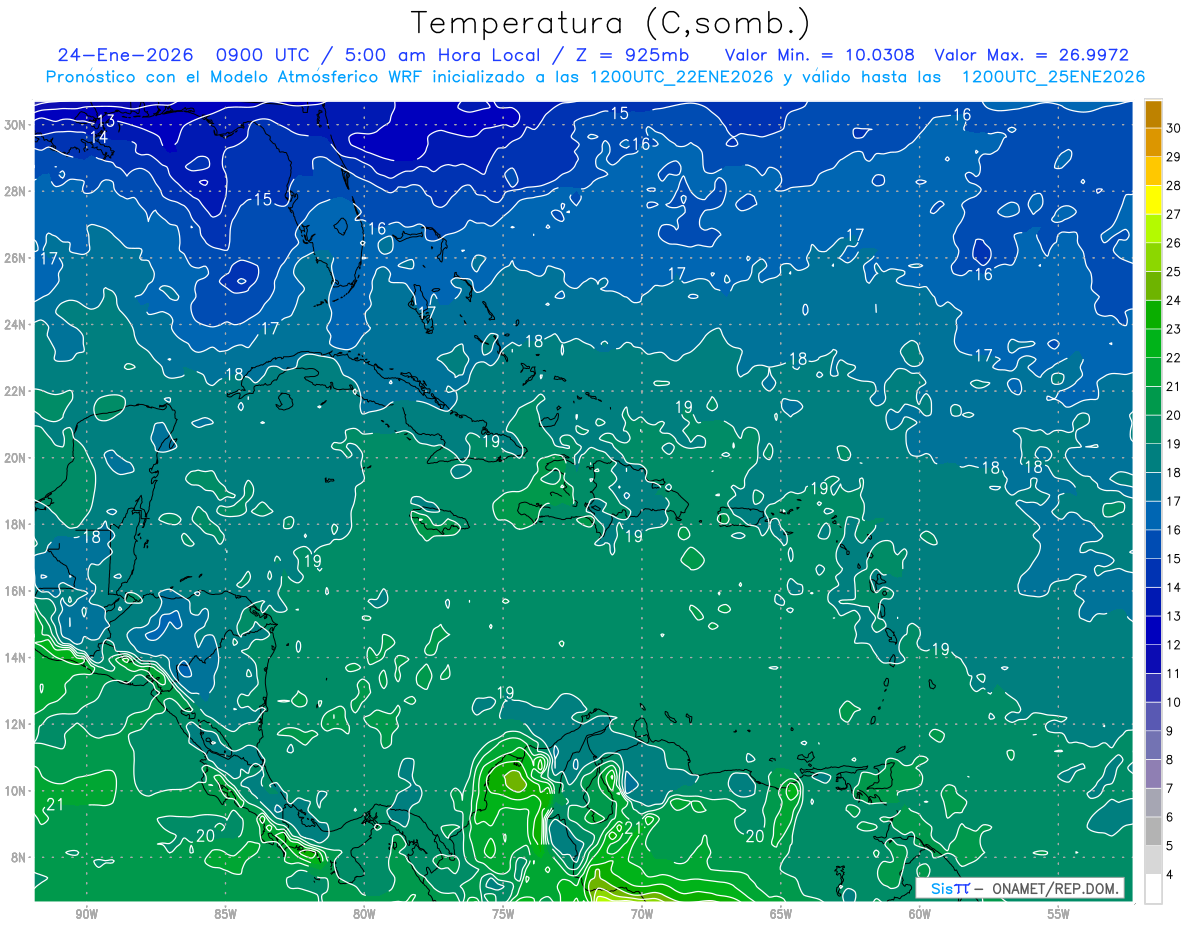Click the latitude label "12N"
The height and width of the screenshot is (927, 1200).
[15, 724]
